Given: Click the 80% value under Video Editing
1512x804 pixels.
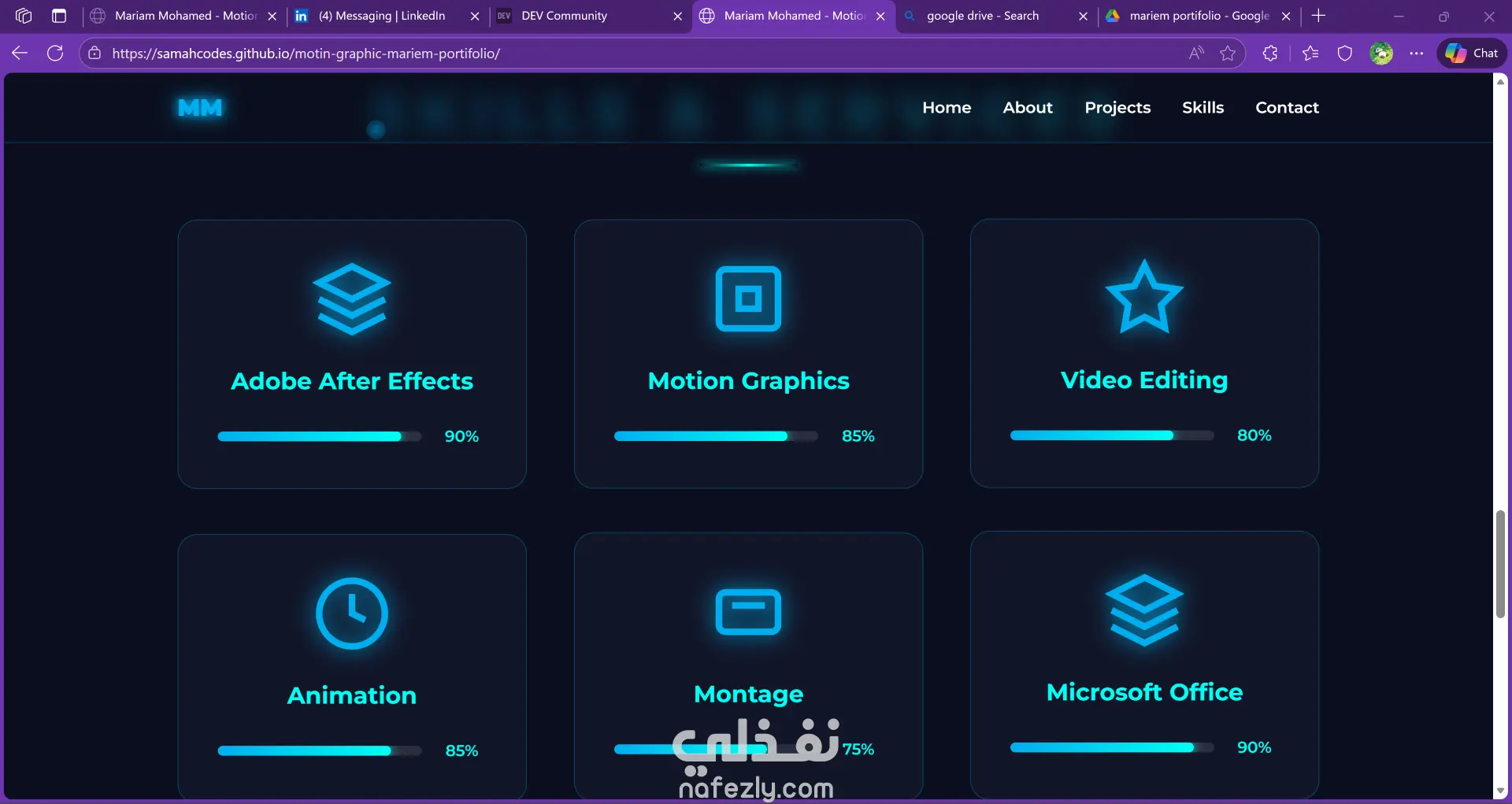Looking at the screenshot, I should click(1254, 435).
